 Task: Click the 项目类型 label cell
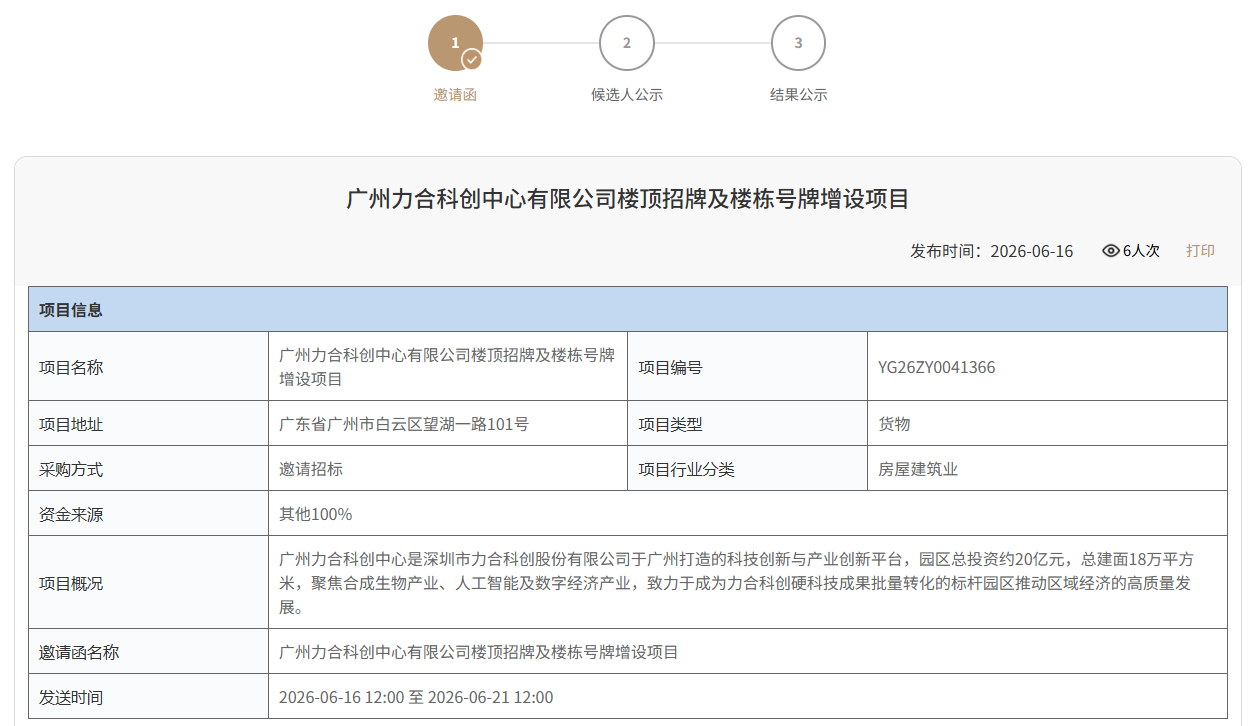748,424
